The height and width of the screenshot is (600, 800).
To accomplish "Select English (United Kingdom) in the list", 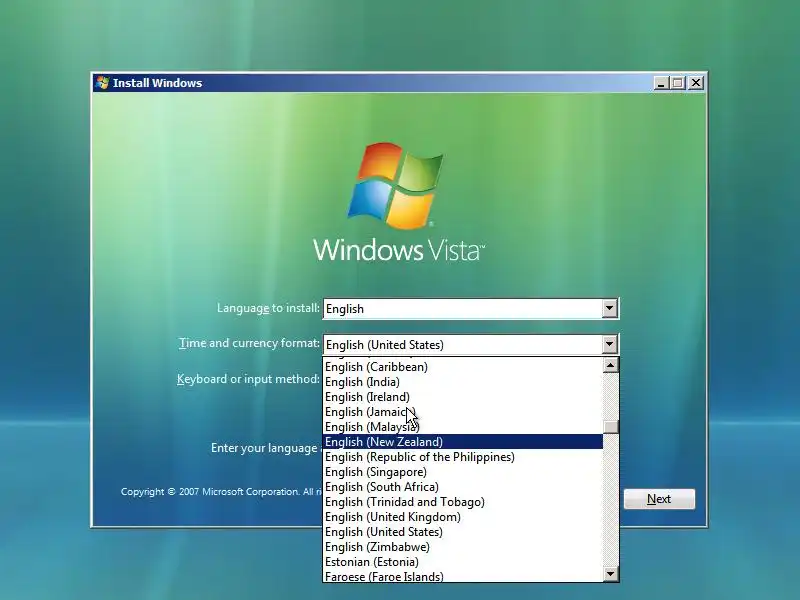I will (x=463, y=517).
